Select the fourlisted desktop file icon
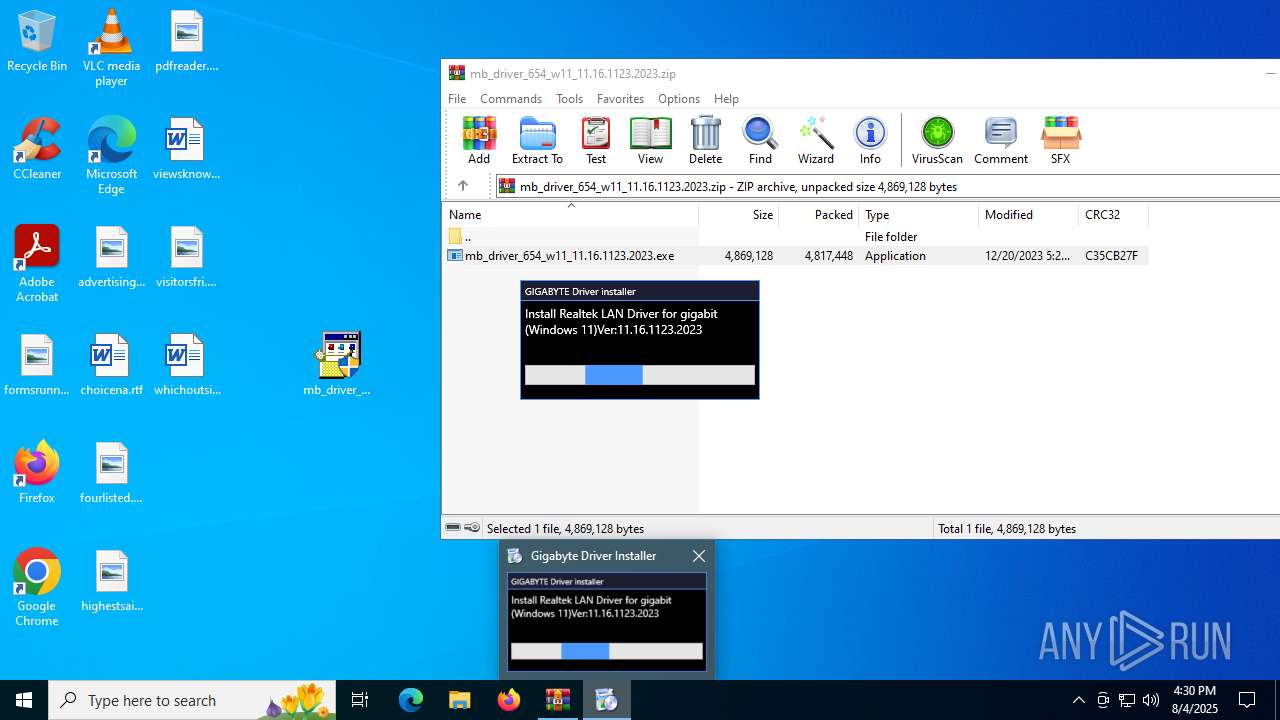Image resolution: width=1280 pixels, height=720 pixels. tap(111, 473)
